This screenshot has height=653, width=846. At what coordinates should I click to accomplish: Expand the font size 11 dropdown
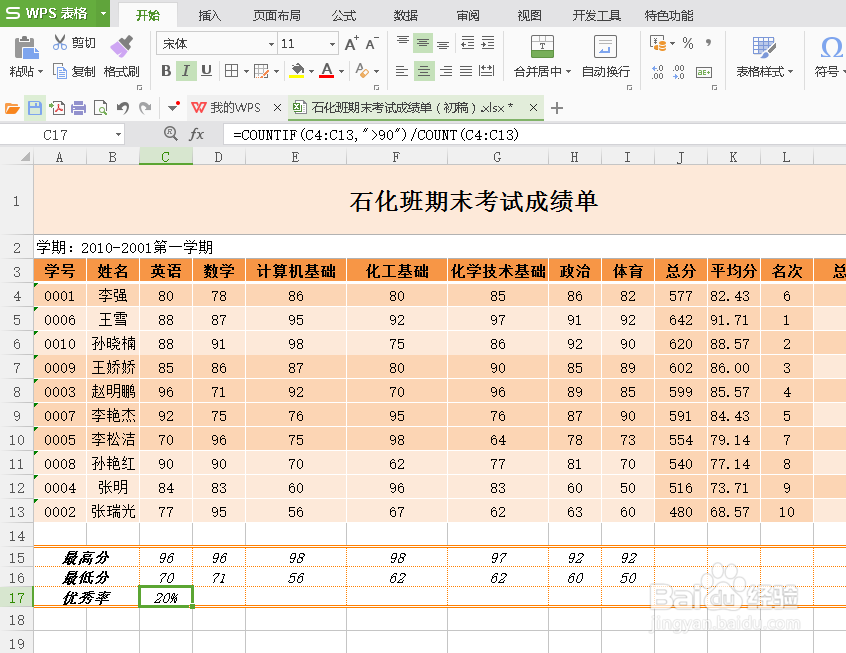tap(333, 44)
